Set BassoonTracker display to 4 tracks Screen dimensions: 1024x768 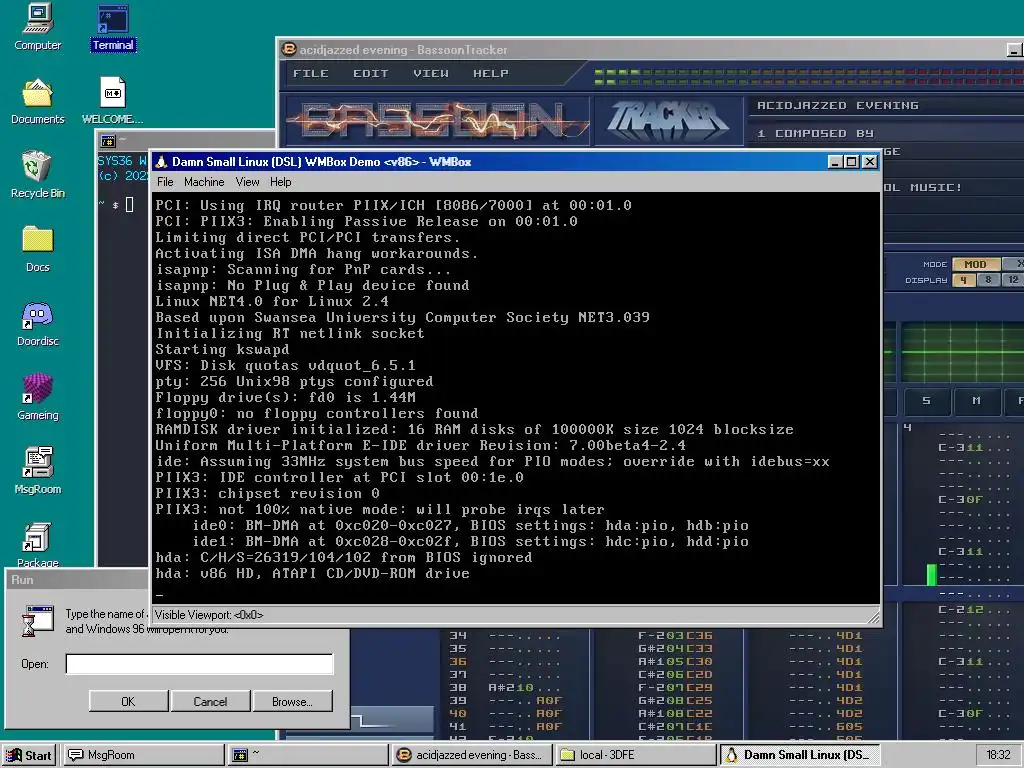[x=963, y=280]
